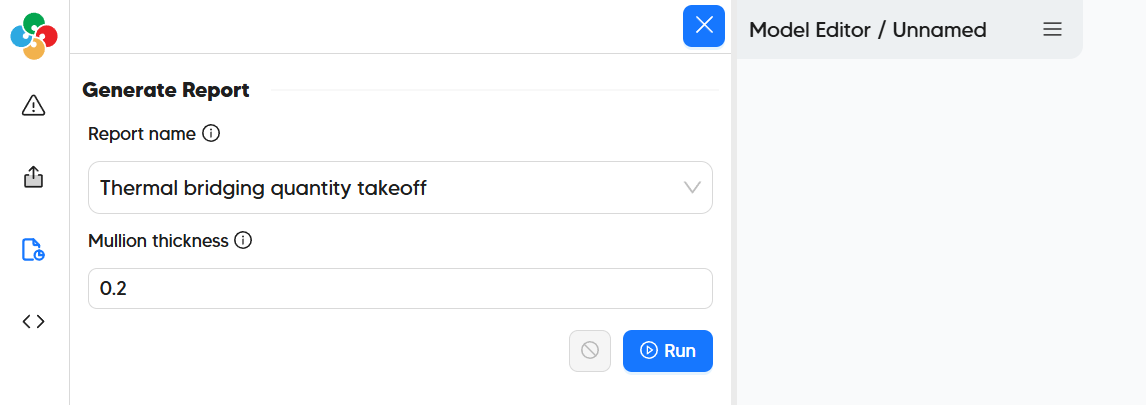1146x405 pixels.
Task: Open the Report name dropdown
Action: pyautogui.click(x=400, y=188)
